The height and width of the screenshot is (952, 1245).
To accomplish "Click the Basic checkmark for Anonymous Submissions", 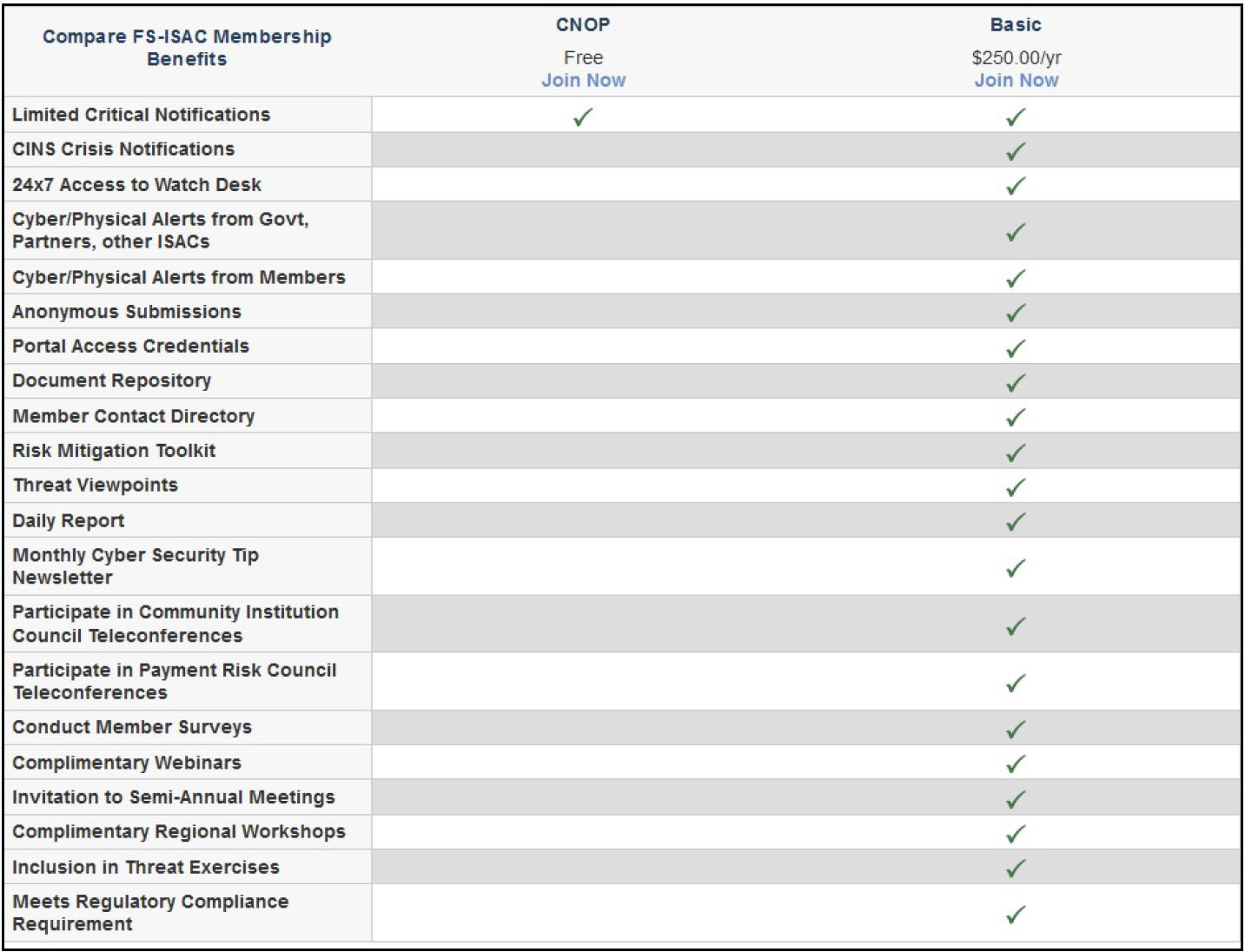I will (1015, 313).
